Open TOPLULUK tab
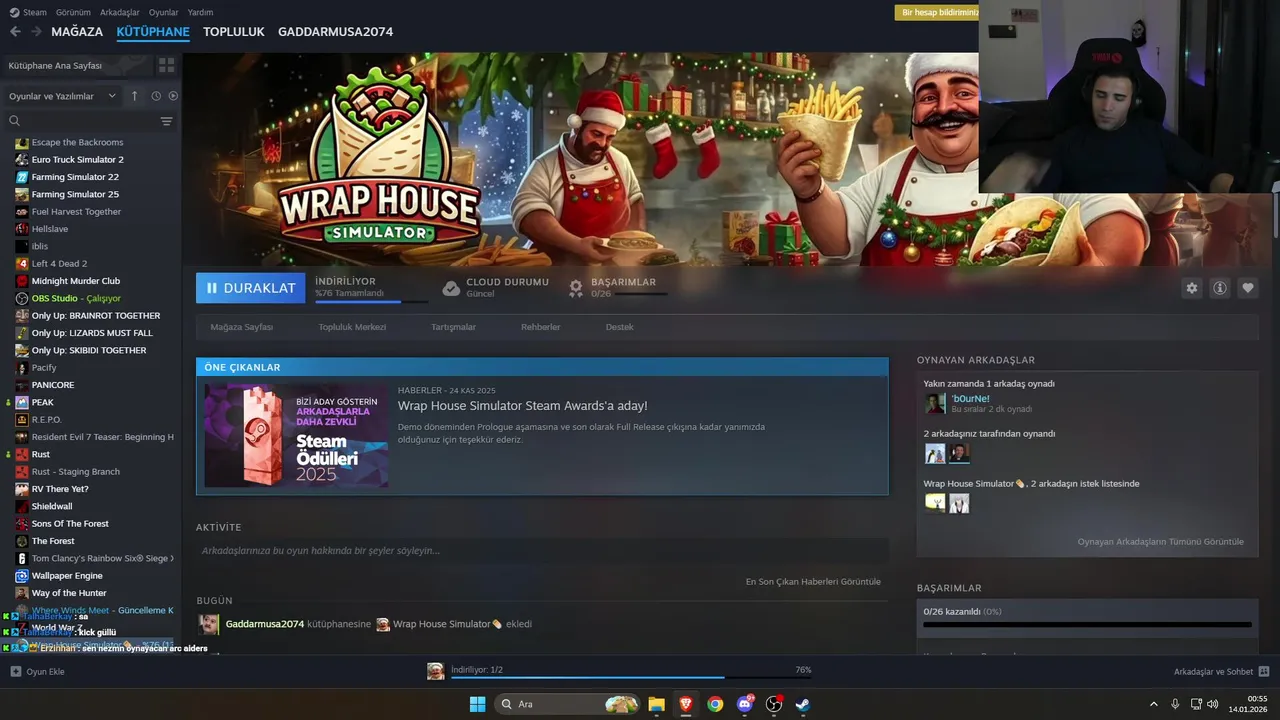This screenshot has width=1280, height=720. pyautogui.click(x=234, y=32)
